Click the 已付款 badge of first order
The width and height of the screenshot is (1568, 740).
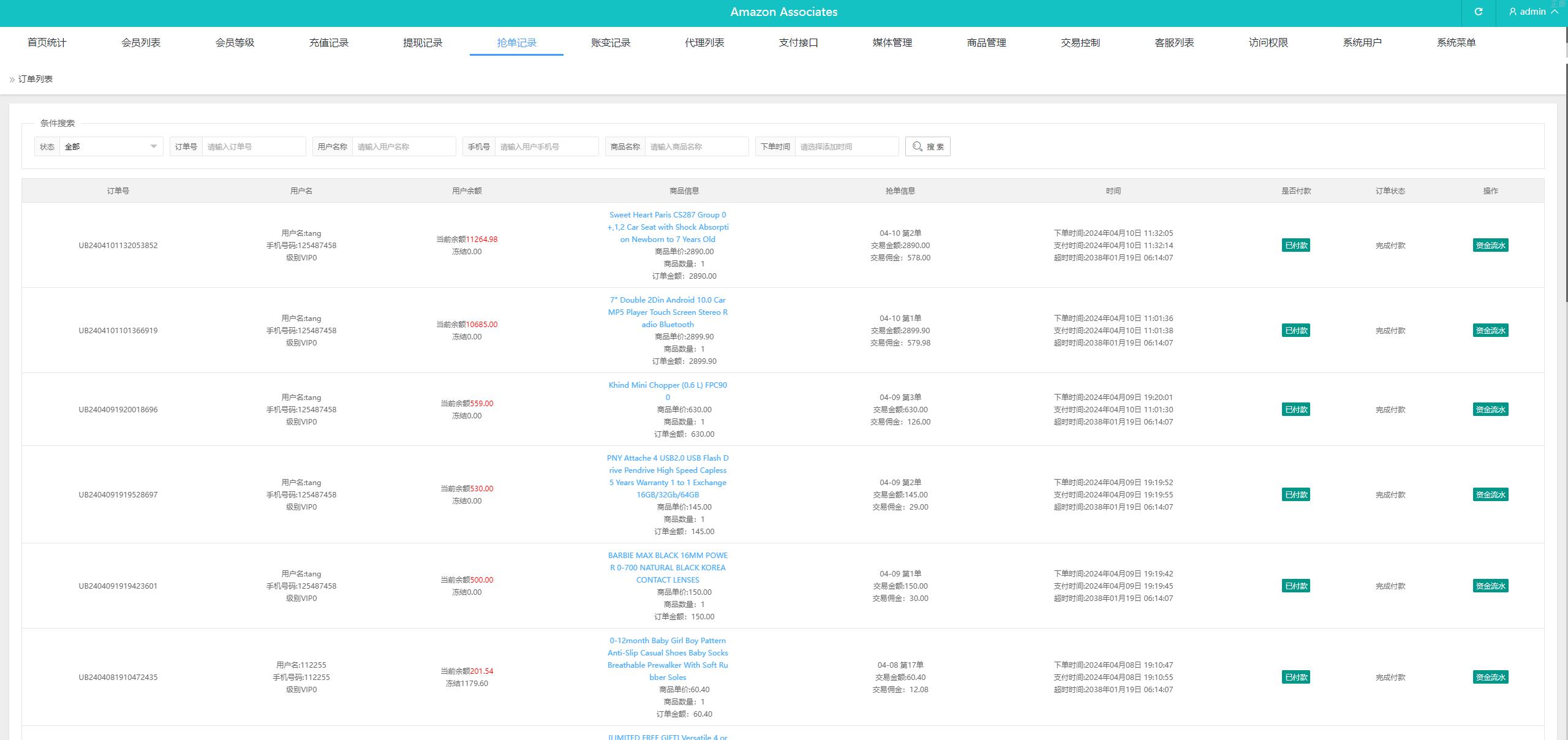point(1295,245)
